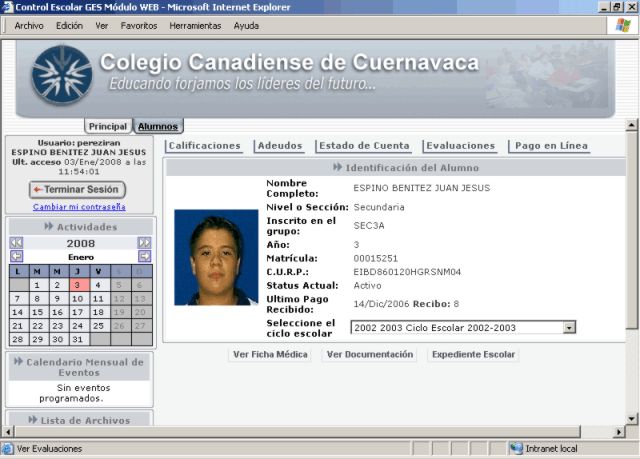Screen dimensions: 640x459
Task: Select highlighted day 3 in calendar
Action: [78, 285]
